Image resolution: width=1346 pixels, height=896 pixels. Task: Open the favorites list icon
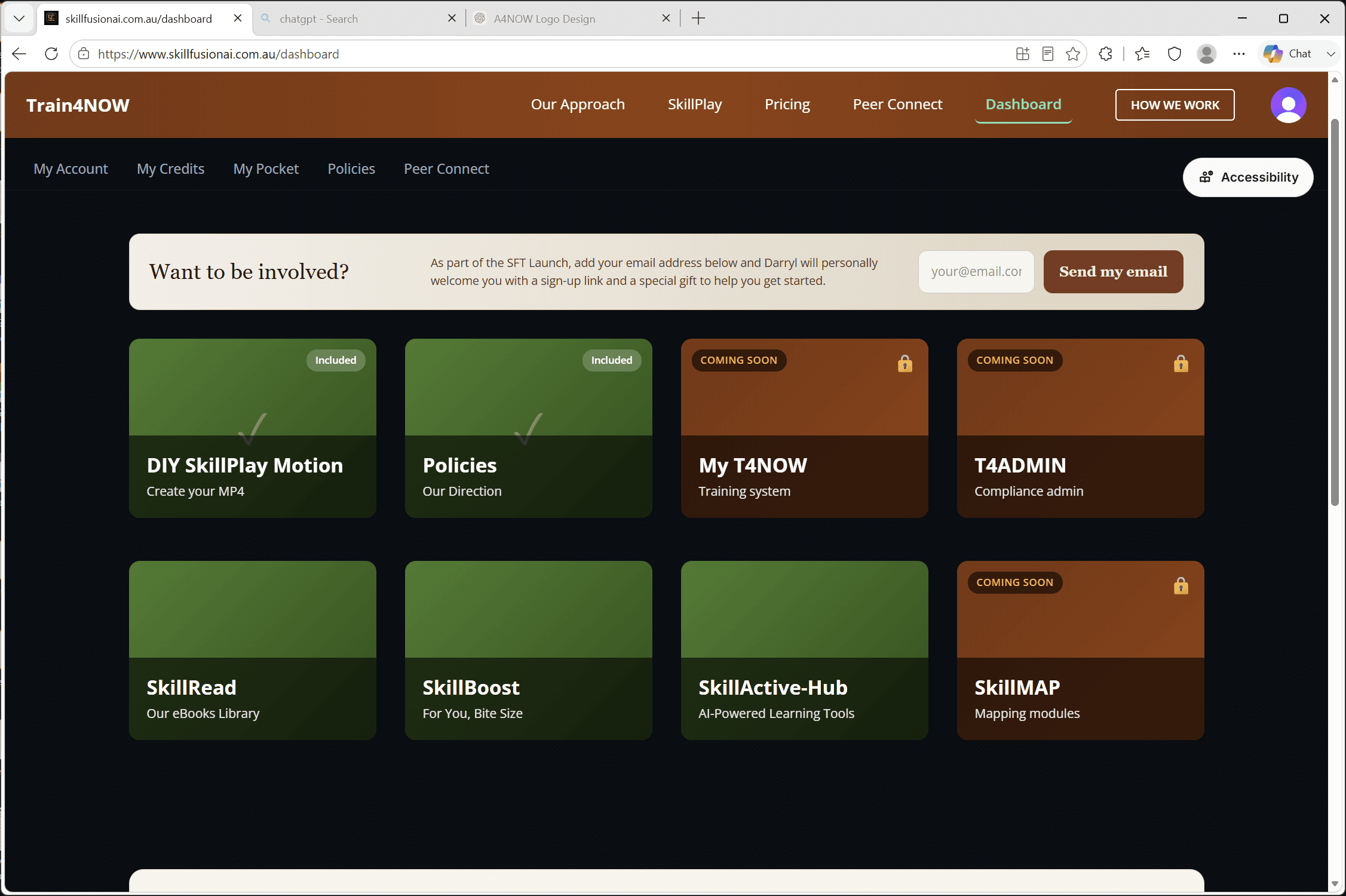pos(1142,54)
